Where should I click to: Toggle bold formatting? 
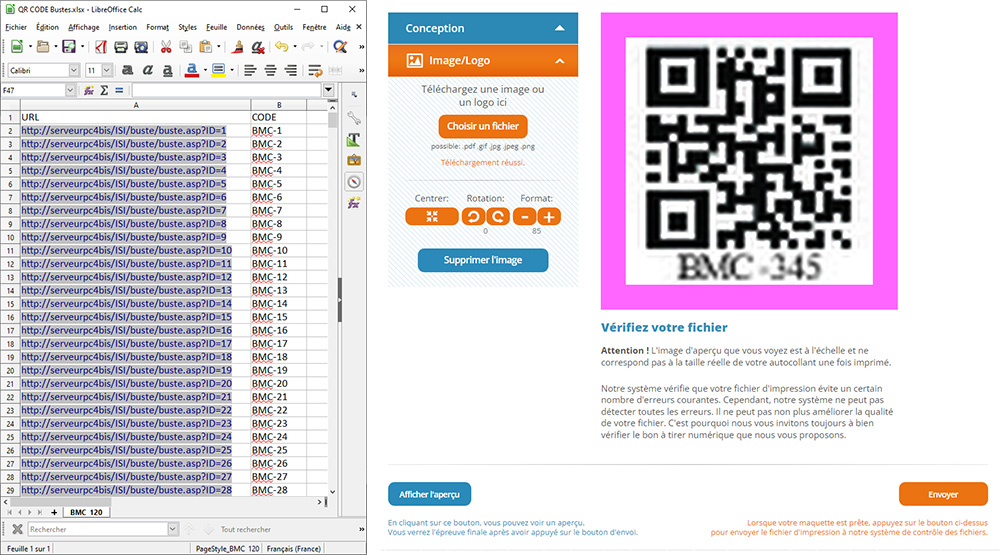(x=127, y=70)
